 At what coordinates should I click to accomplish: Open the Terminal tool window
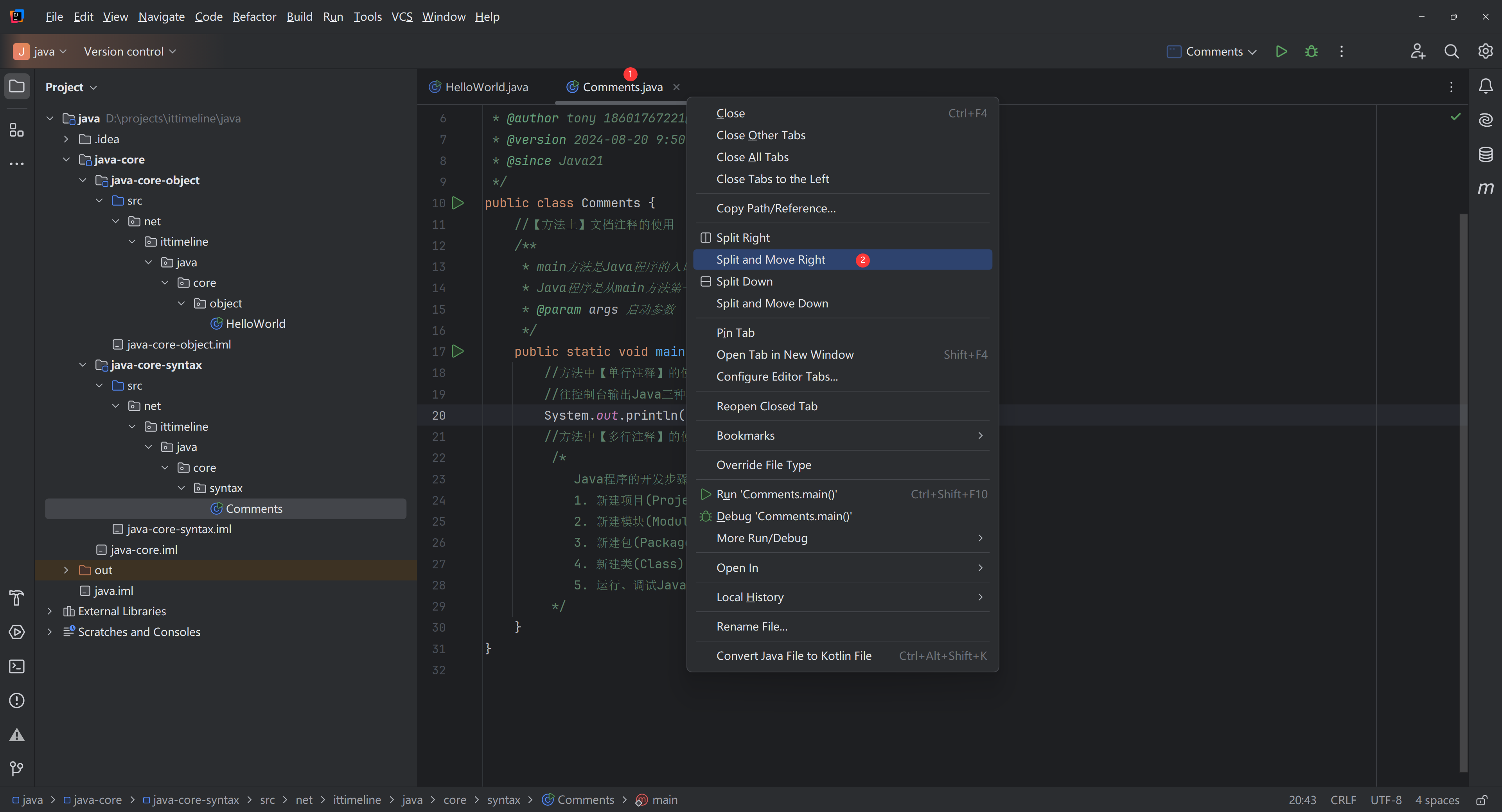[17, 666]
